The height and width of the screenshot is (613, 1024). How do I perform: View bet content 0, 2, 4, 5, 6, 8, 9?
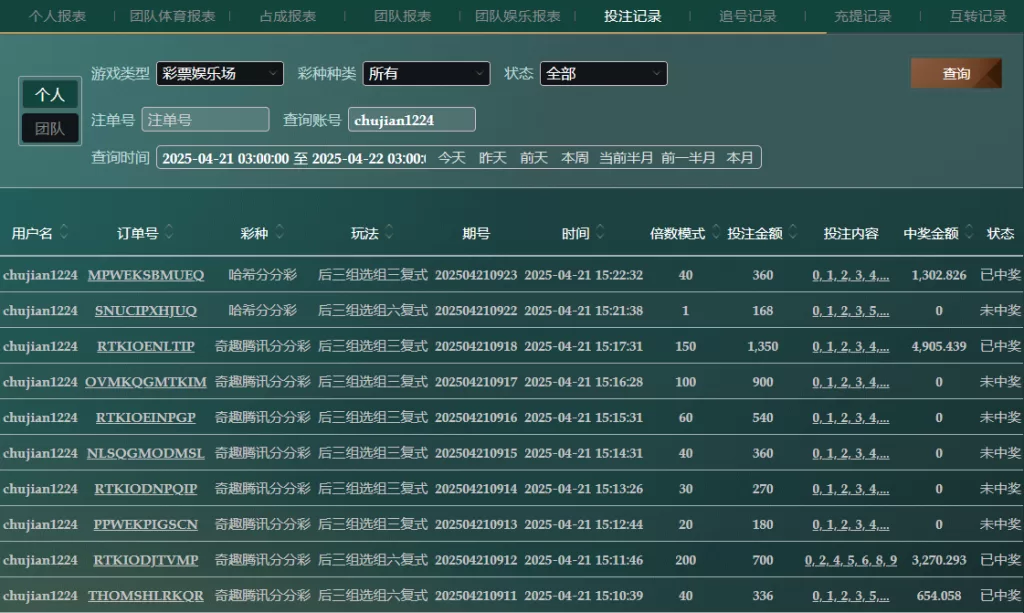coord(851,559)
